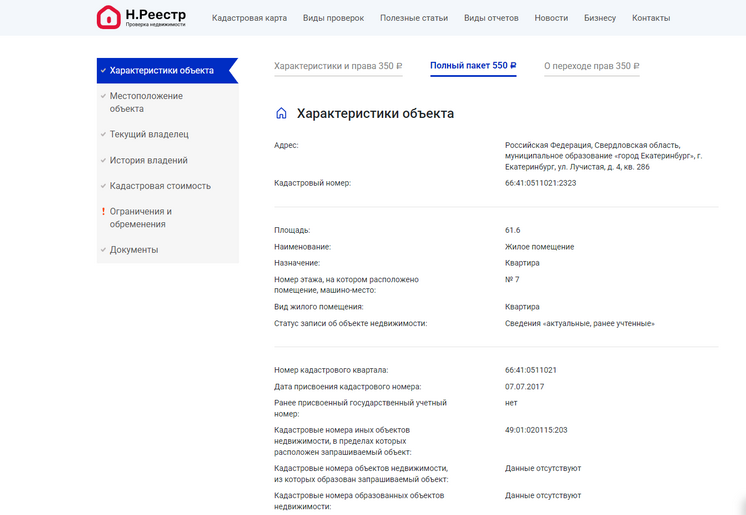Open the Виды проверок menu item

333,18
